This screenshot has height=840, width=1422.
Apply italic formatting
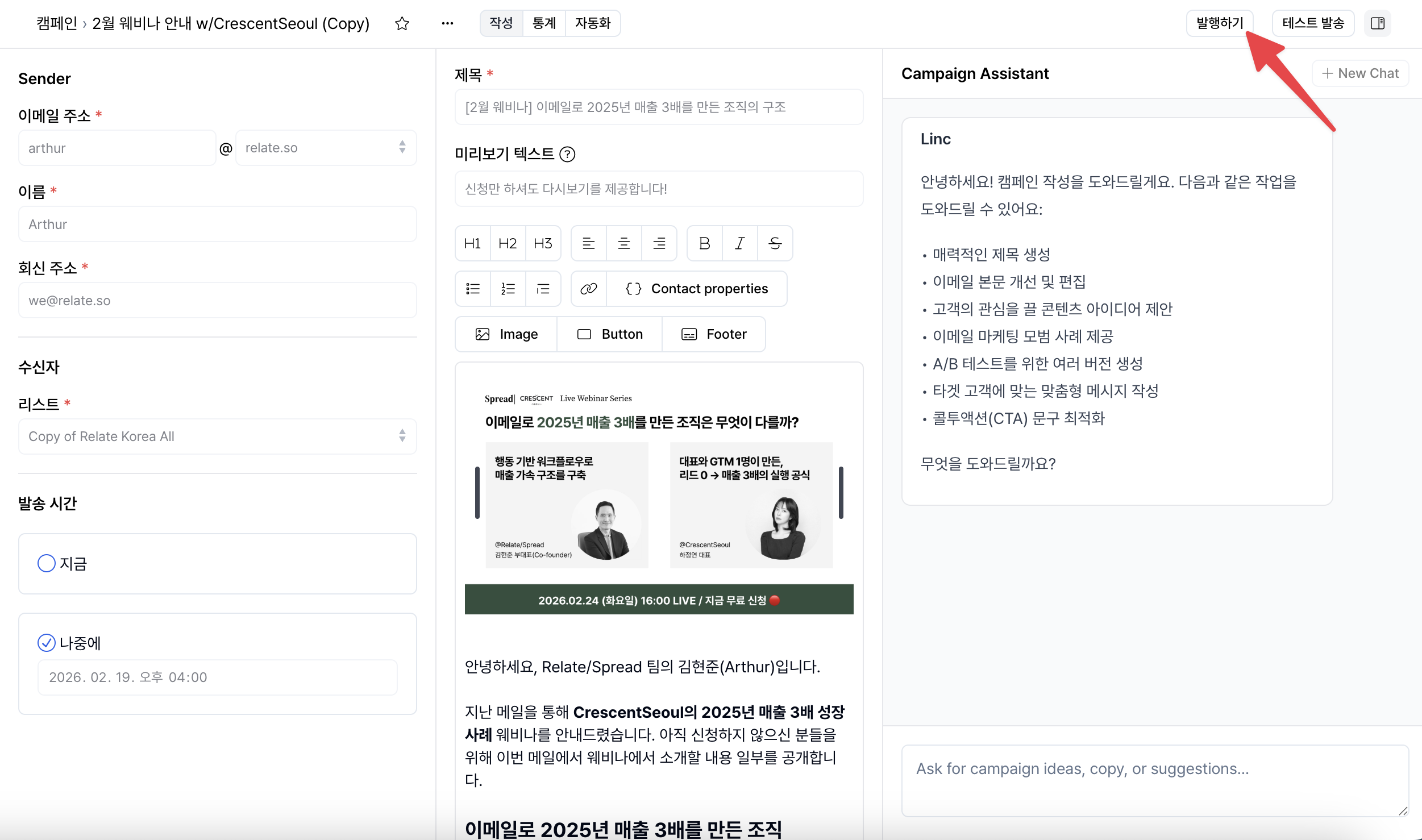pos(739,243)
